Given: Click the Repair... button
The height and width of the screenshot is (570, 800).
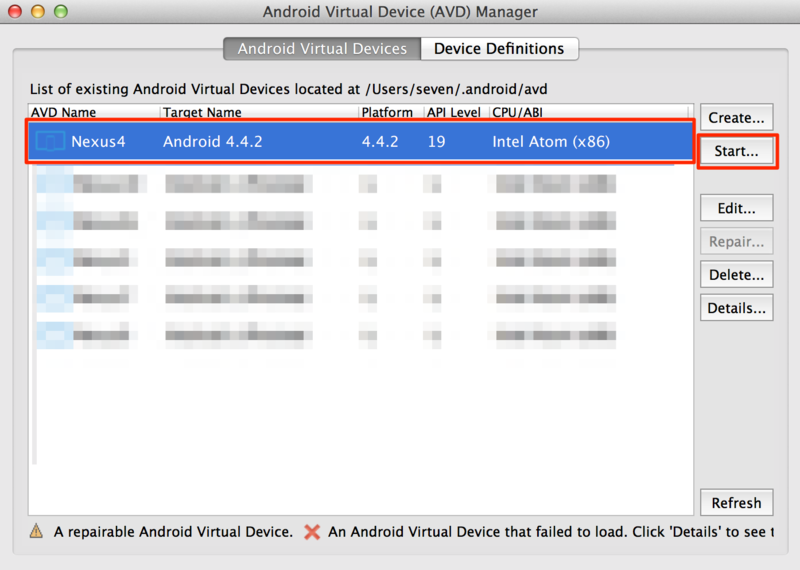Looking at the screenshot, I should pos(736,241).
